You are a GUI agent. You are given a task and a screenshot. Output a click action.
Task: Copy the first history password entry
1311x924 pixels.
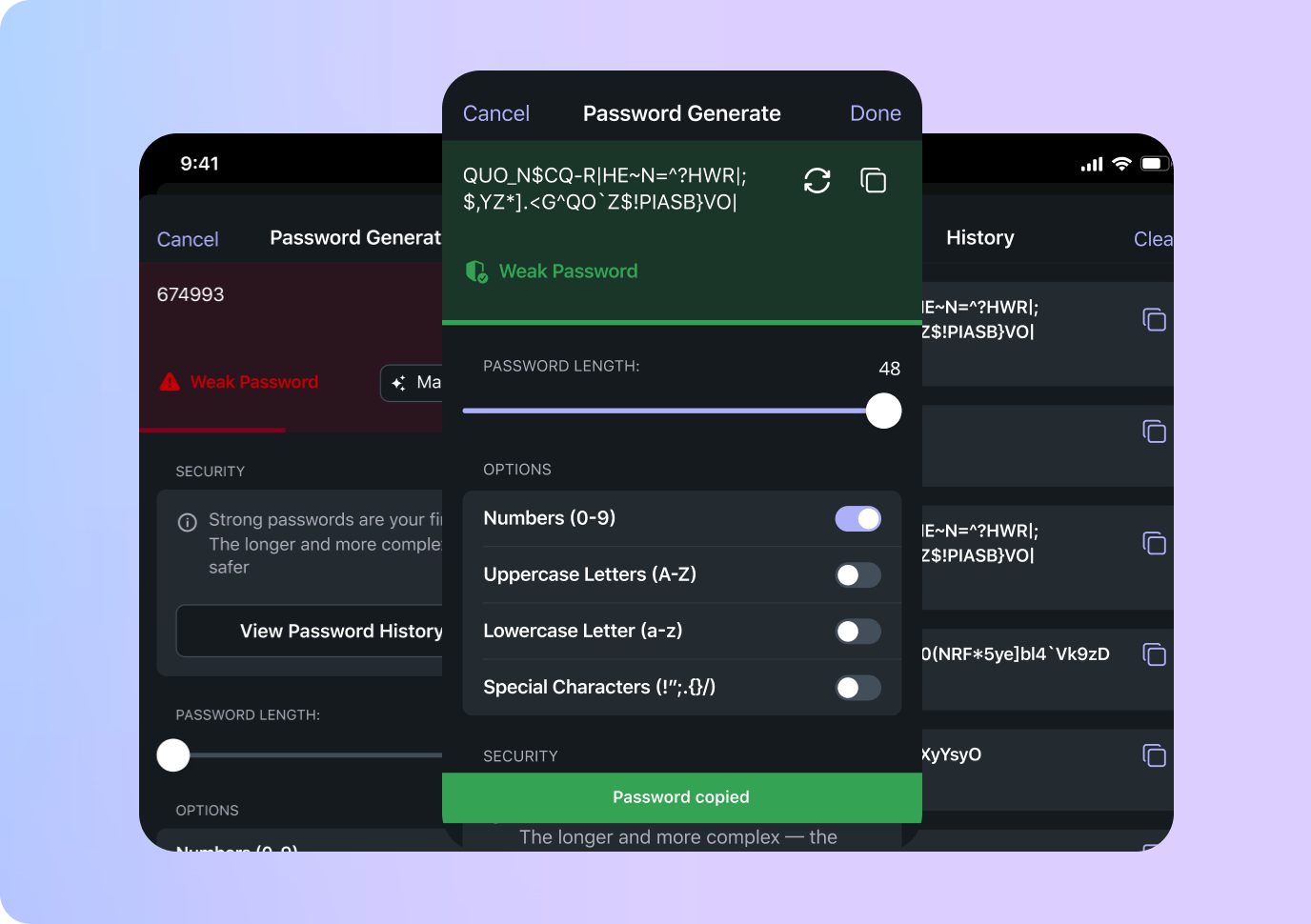[x=1154, y=320]
